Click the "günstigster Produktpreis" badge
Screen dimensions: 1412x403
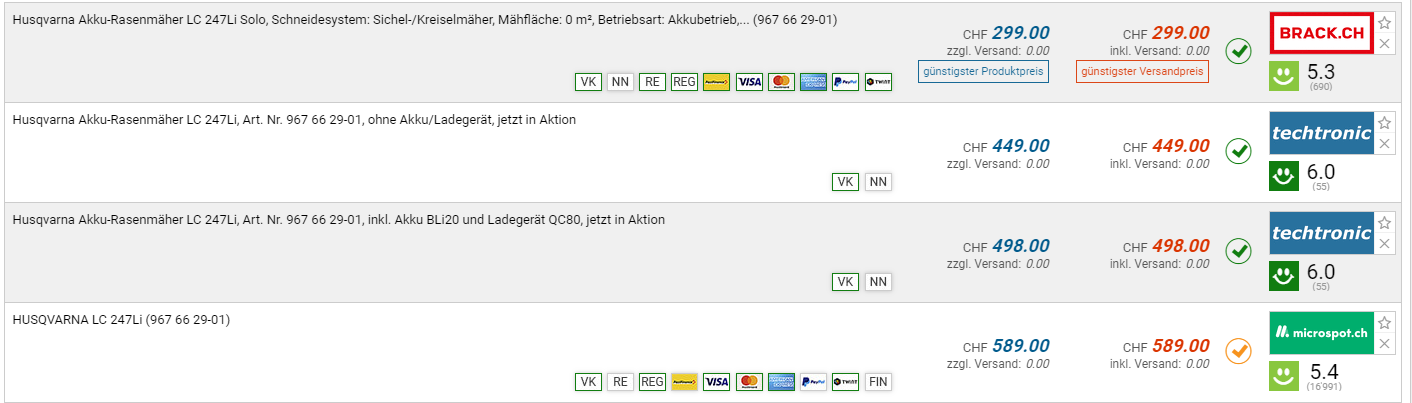click(x=983, y=71)
